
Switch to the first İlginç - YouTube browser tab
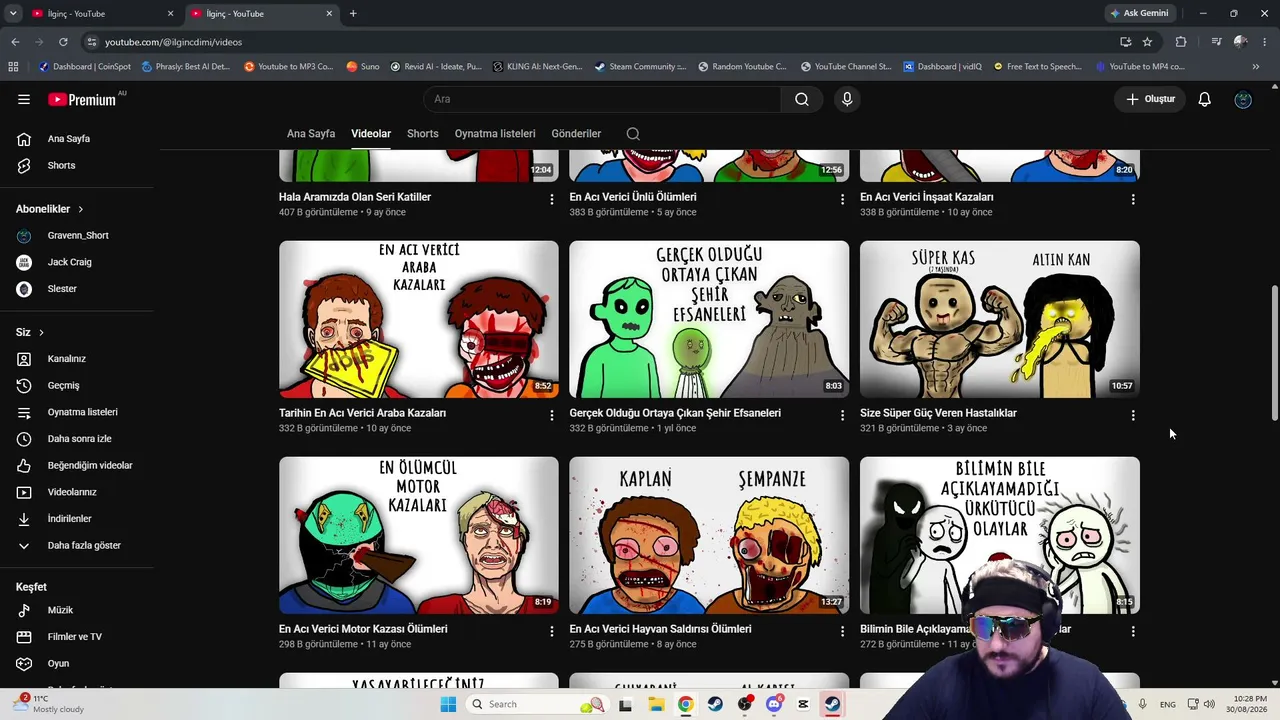[x=102, y=14]
